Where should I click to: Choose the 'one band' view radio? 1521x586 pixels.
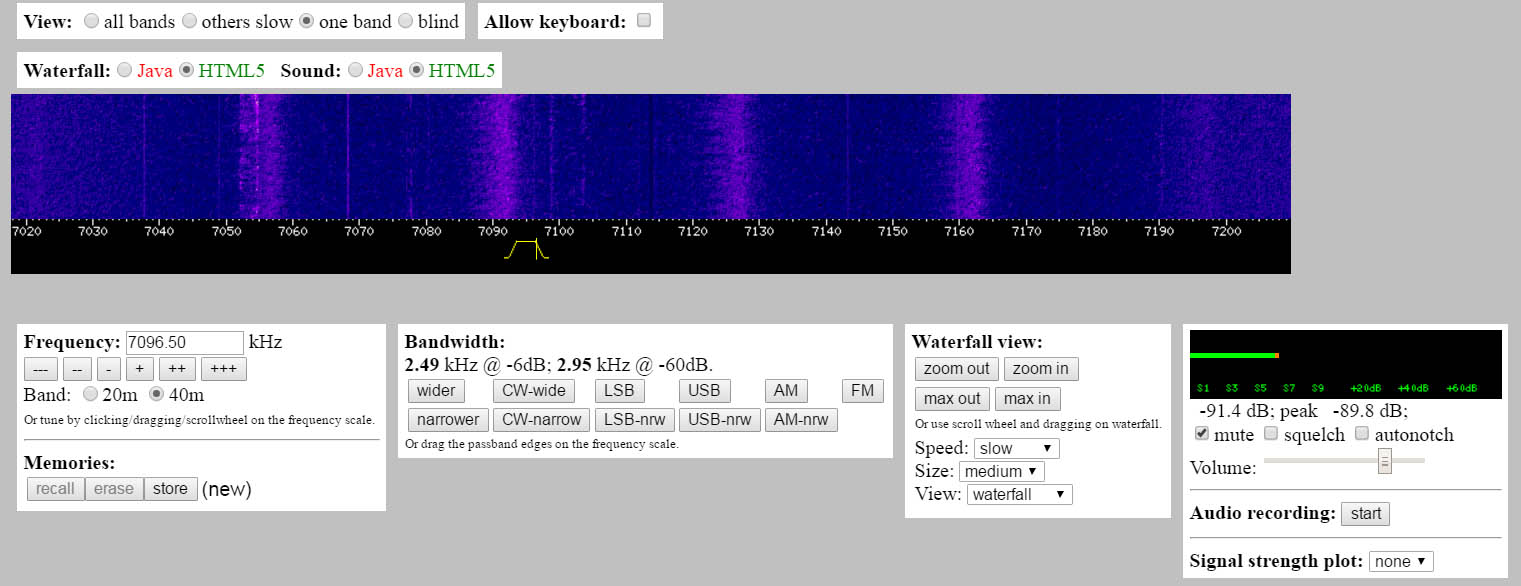point(307,21)
